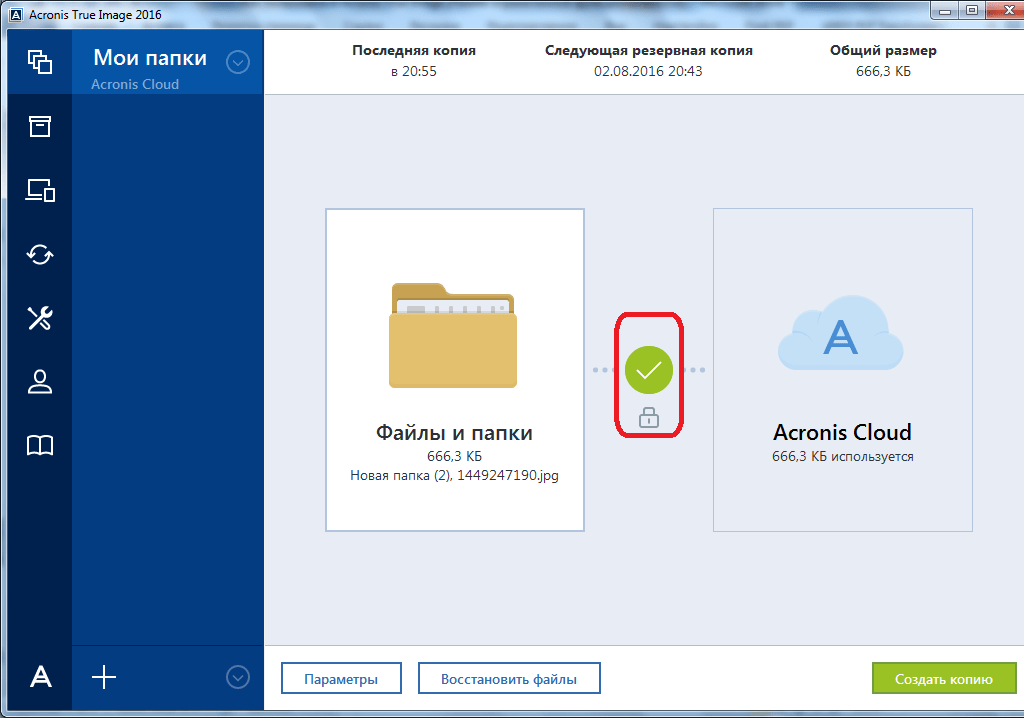Viewport: 1024px width, 718px height.
Task: Click the 'Восстановить файлы' button
Action: click(x=509, y=679)
